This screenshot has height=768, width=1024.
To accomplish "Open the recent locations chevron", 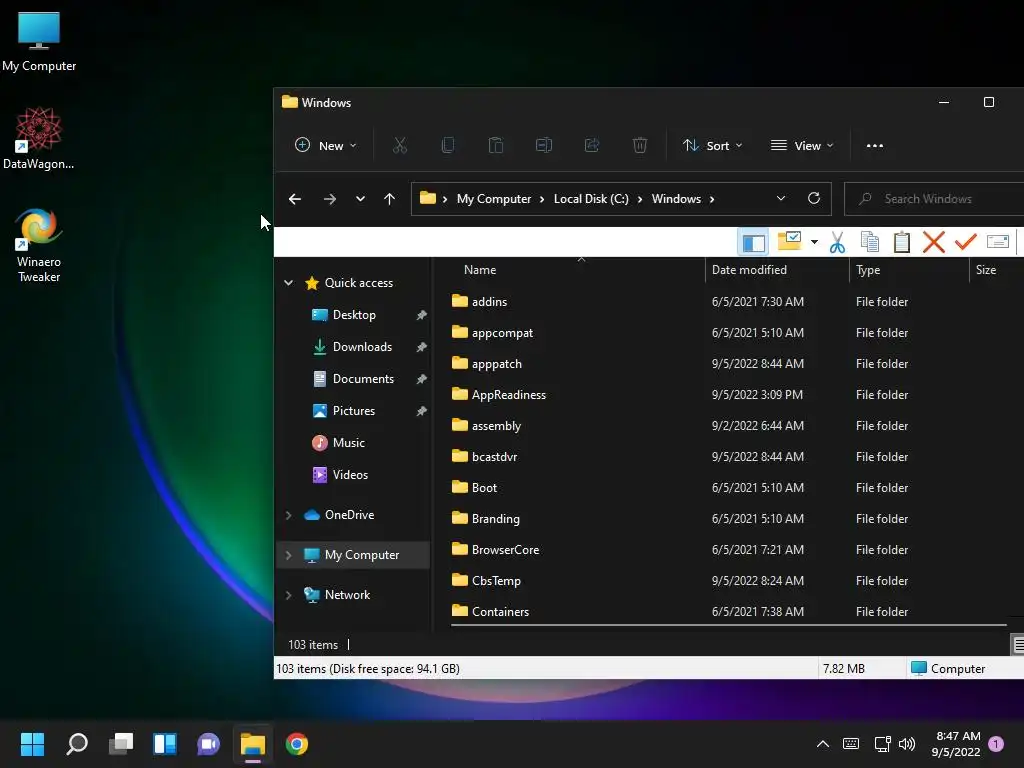I will tap(360, 199).
